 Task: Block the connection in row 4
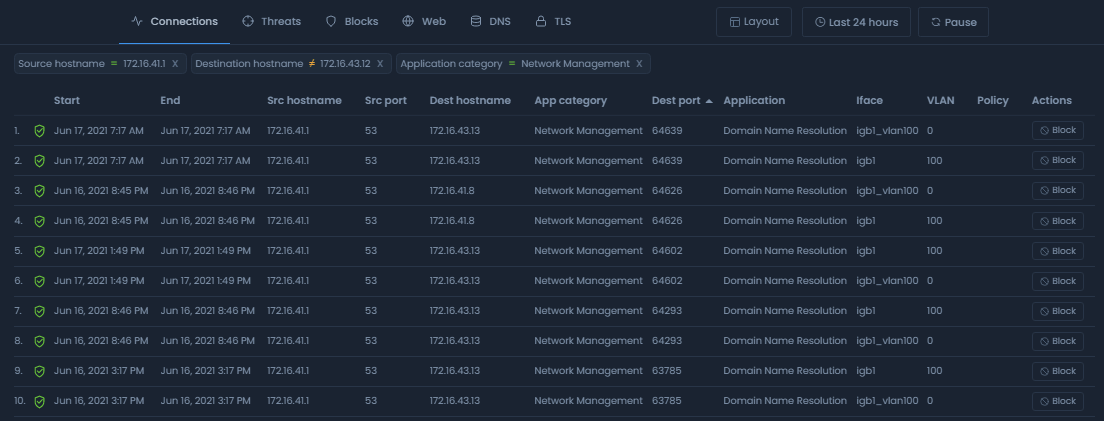point(1058,221)
